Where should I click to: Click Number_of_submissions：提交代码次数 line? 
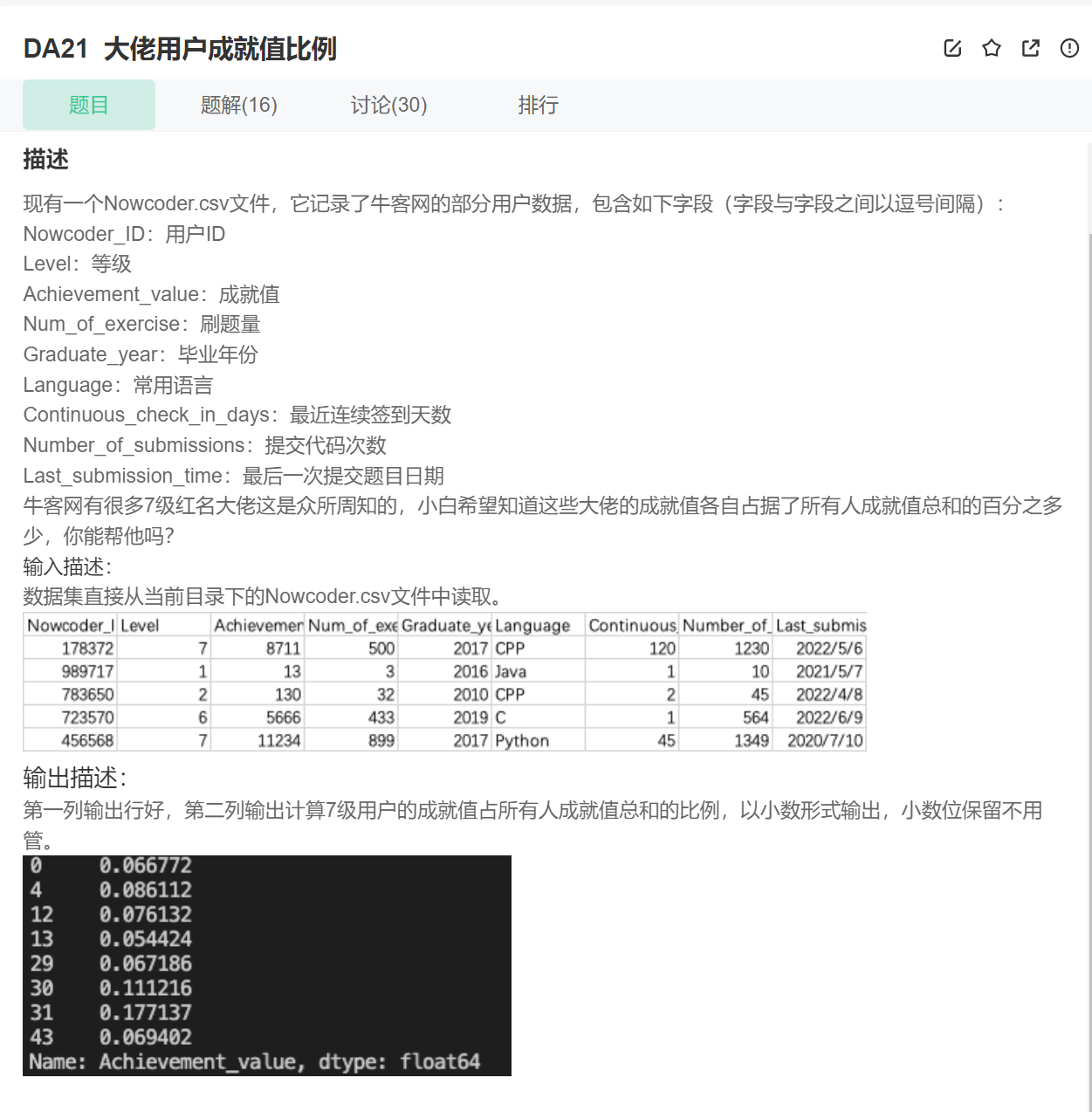point(204,445)
